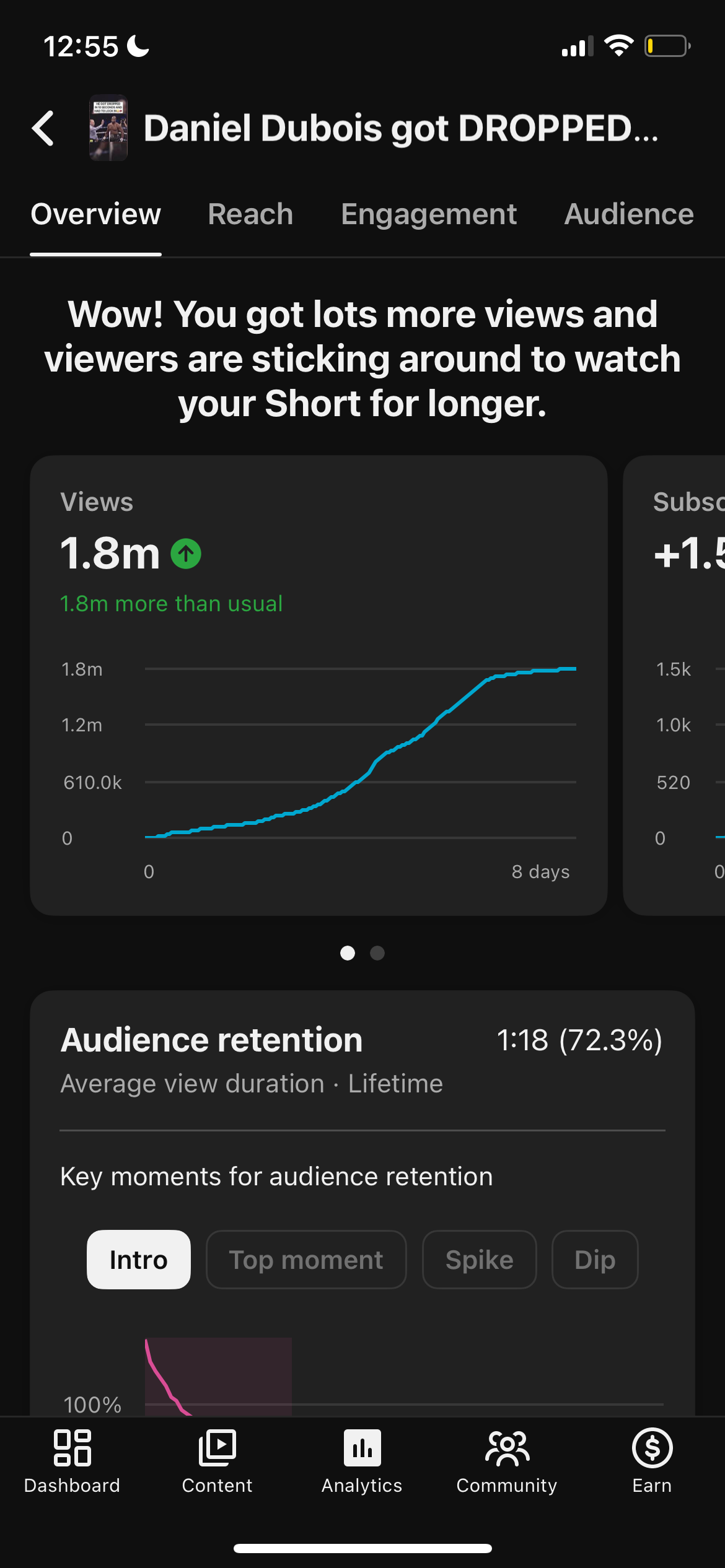Tap 'Average view duration · Lifetime' subtitle
The width and height of the screenshot is (725, 1568).
click(252, 1084)
